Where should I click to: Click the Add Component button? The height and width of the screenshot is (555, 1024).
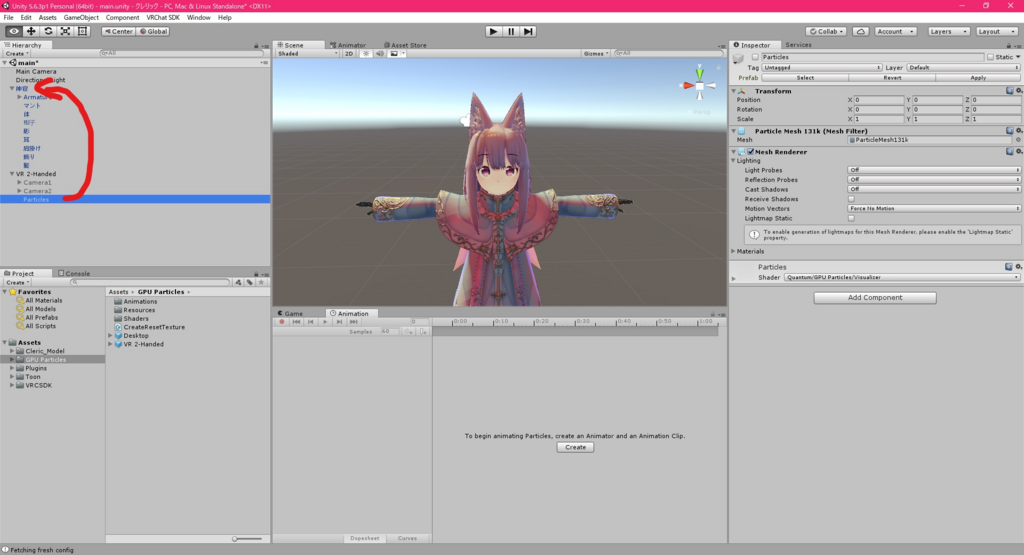point(874,298)
